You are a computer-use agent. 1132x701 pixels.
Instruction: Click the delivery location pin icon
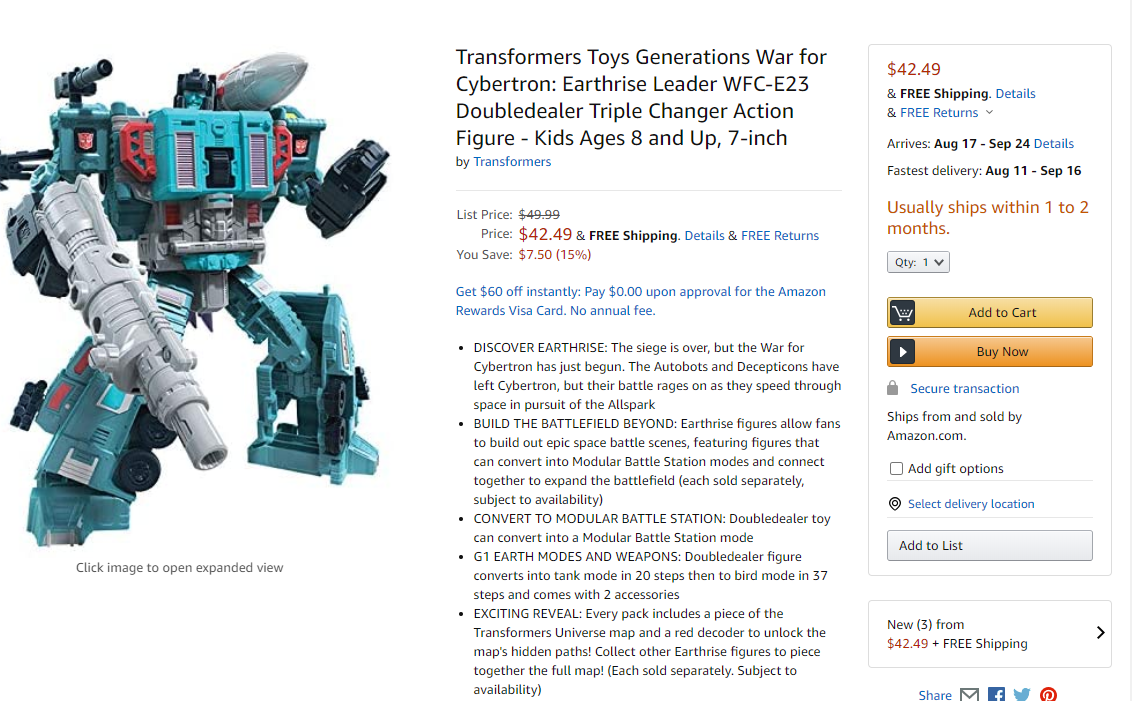[x=895, y=504]
